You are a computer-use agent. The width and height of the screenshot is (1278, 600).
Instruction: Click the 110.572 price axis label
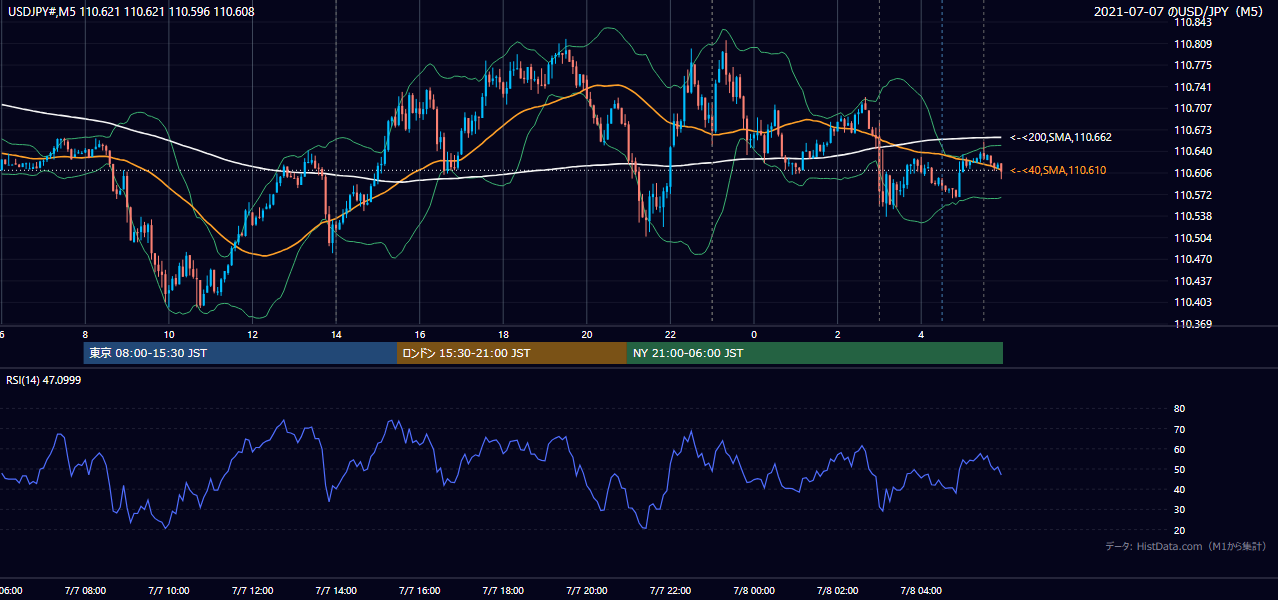pos(1192,195)
